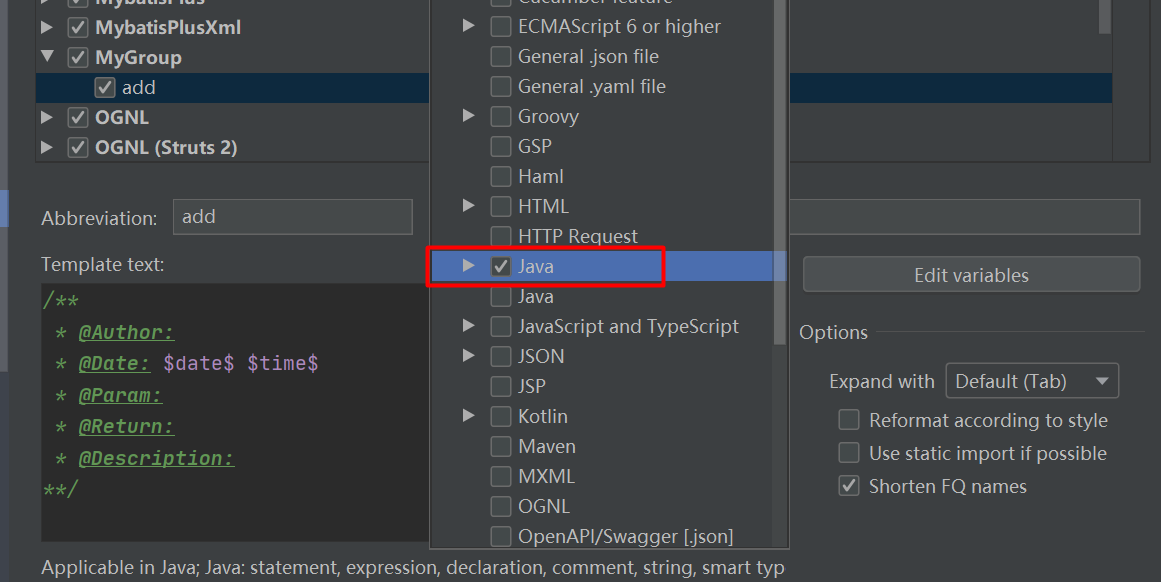
Task: Uncheck the highlighted, checked Java checkbox
Action: [501, 267]
